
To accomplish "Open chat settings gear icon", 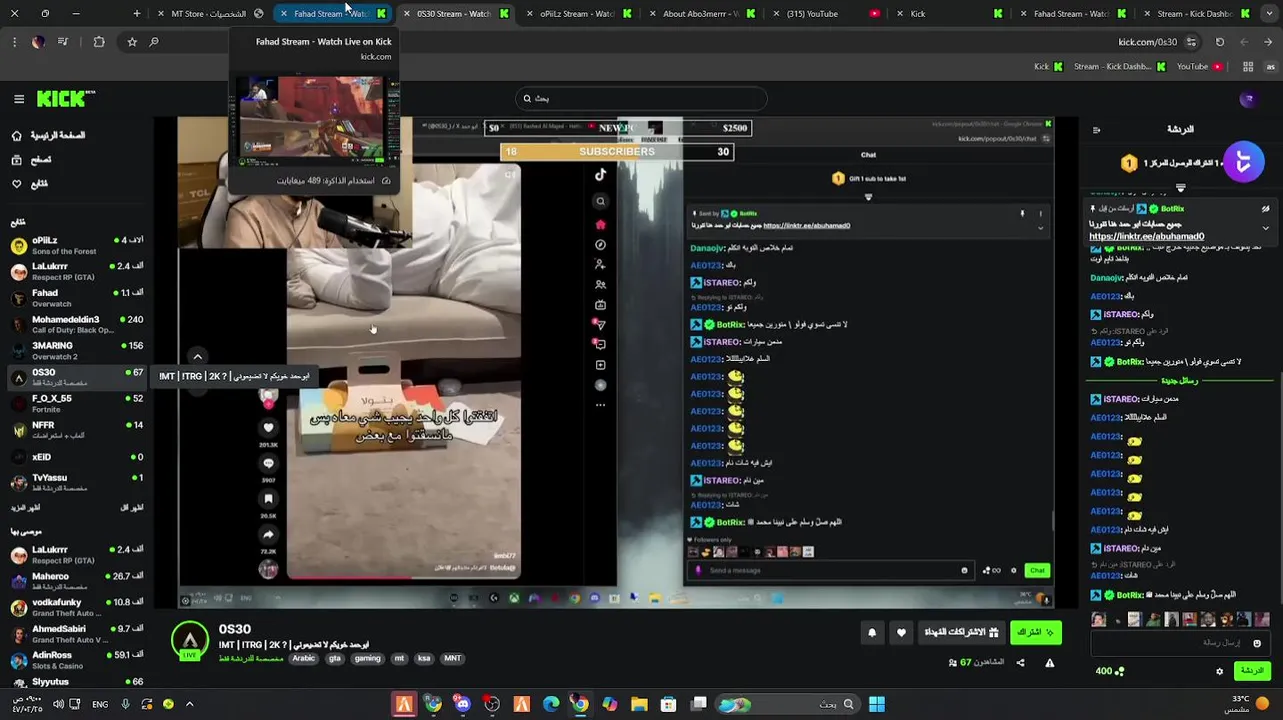I will [1219, 671].
